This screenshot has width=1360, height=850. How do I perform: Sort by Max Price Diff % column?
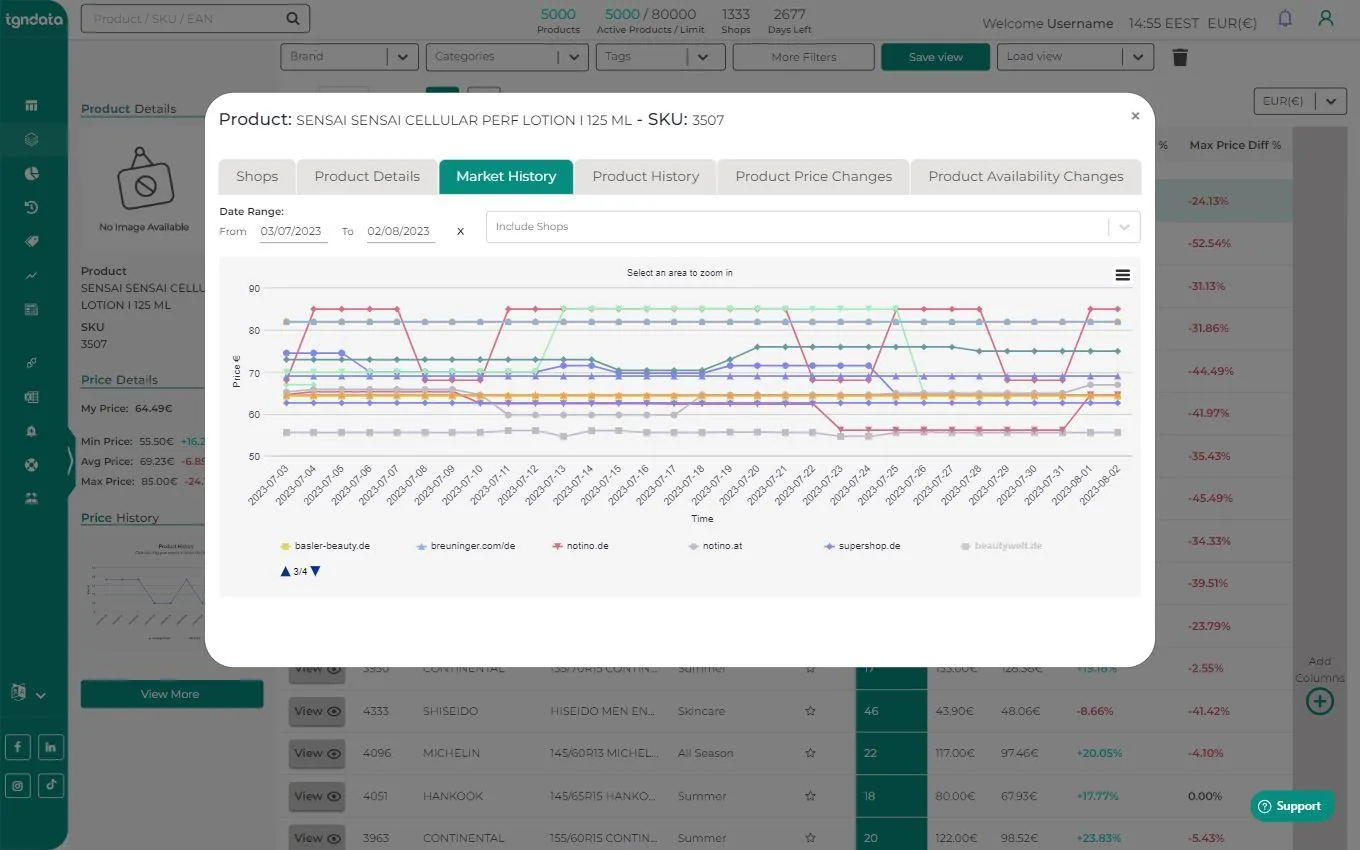1235,145
